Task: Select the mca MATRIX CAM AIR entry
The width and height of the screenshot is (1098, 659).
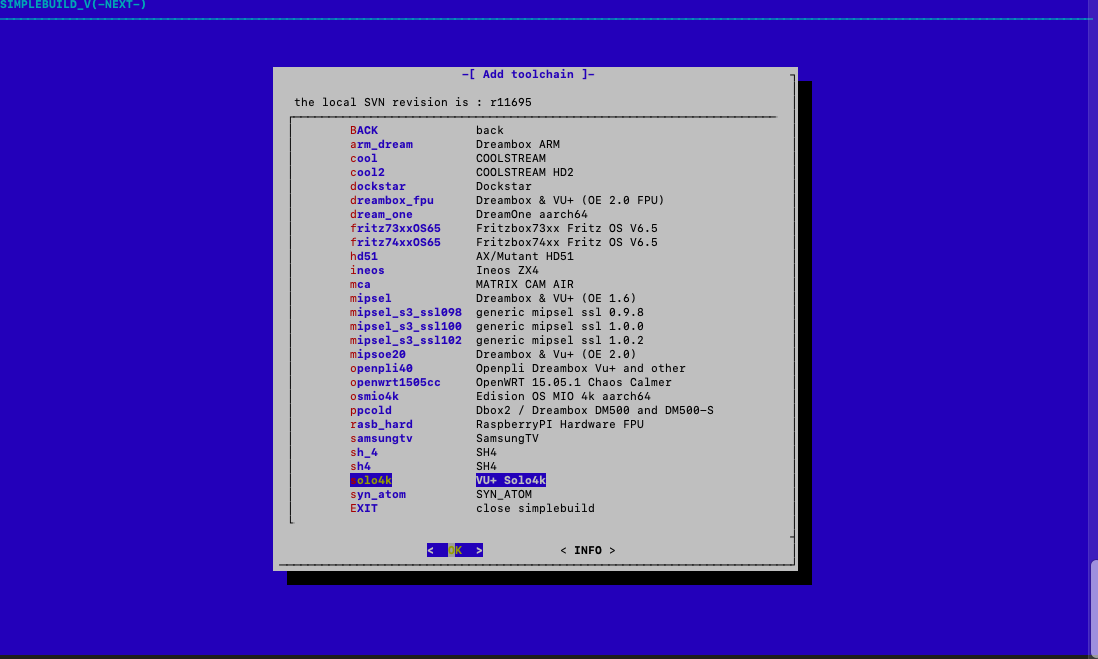Action: coord(360,284)
